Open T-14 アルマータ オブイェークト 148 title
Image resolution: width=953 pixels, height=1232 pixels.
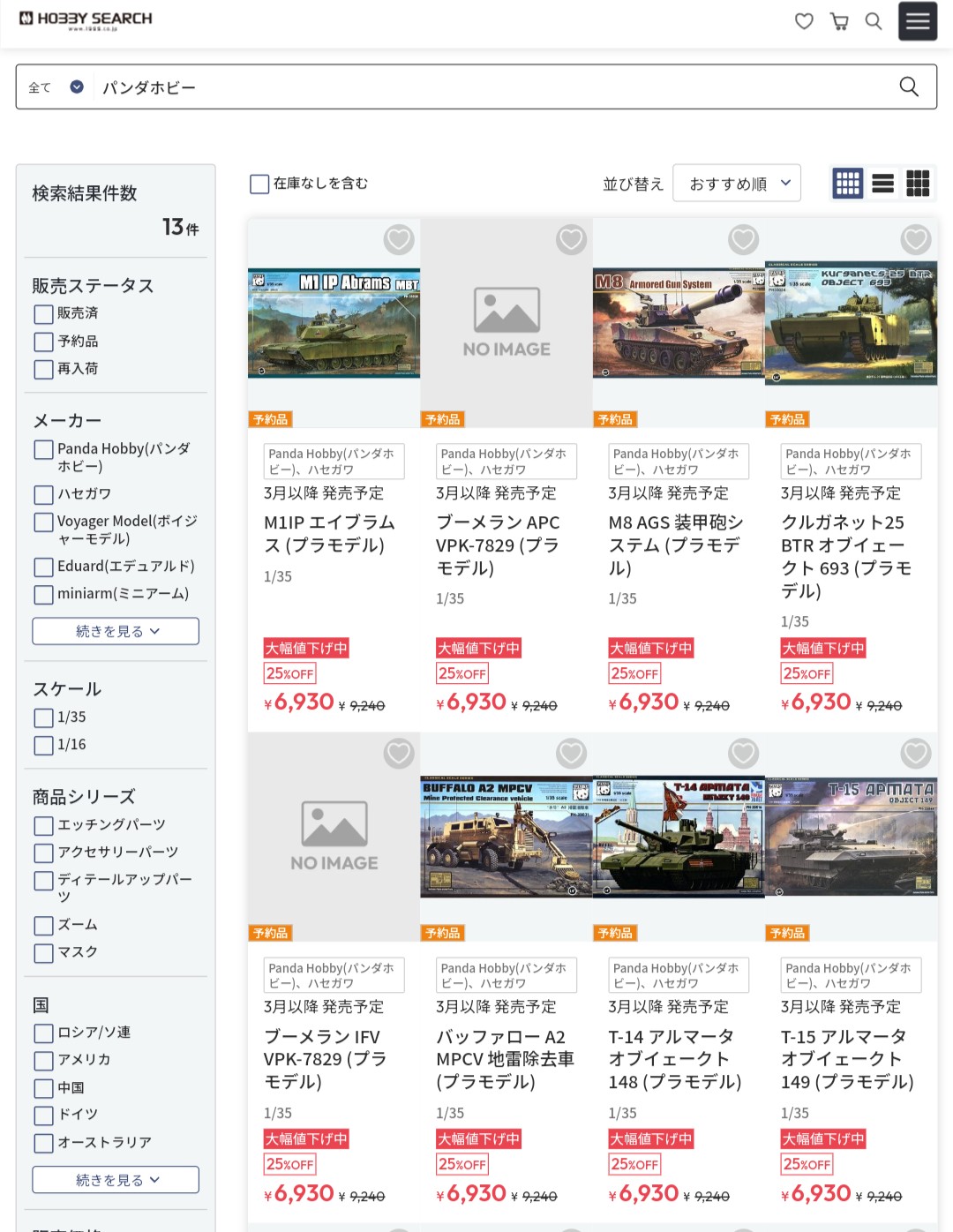pos(675,1059)
